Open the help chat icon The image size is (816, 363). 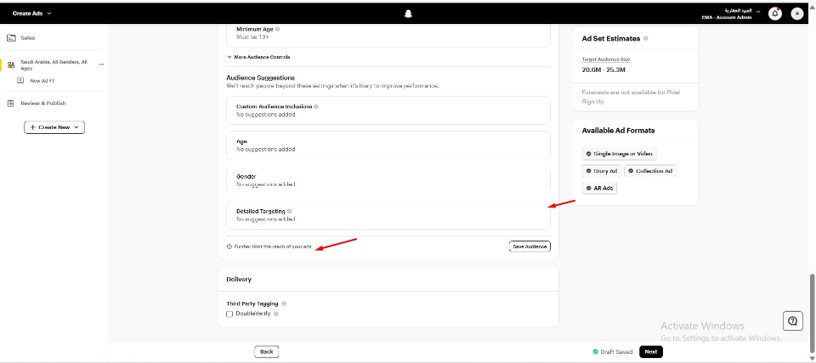[793, 321]
